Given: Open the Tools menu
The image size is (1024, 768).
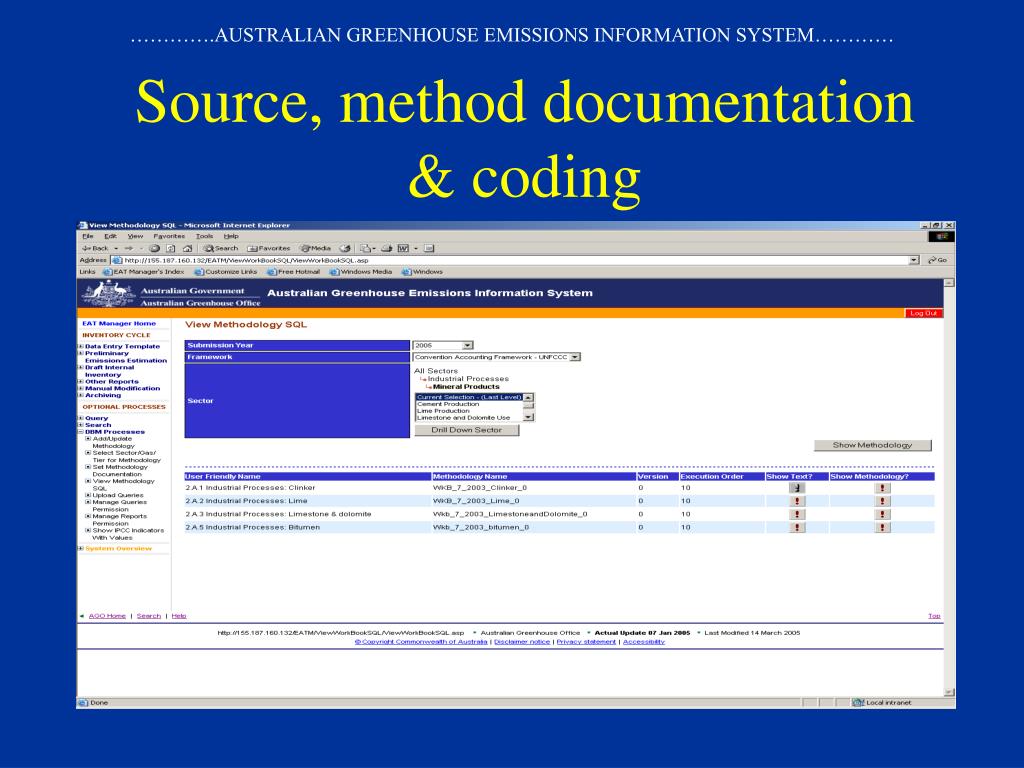Looking at the screenshot, I should (x=204, y=236).
